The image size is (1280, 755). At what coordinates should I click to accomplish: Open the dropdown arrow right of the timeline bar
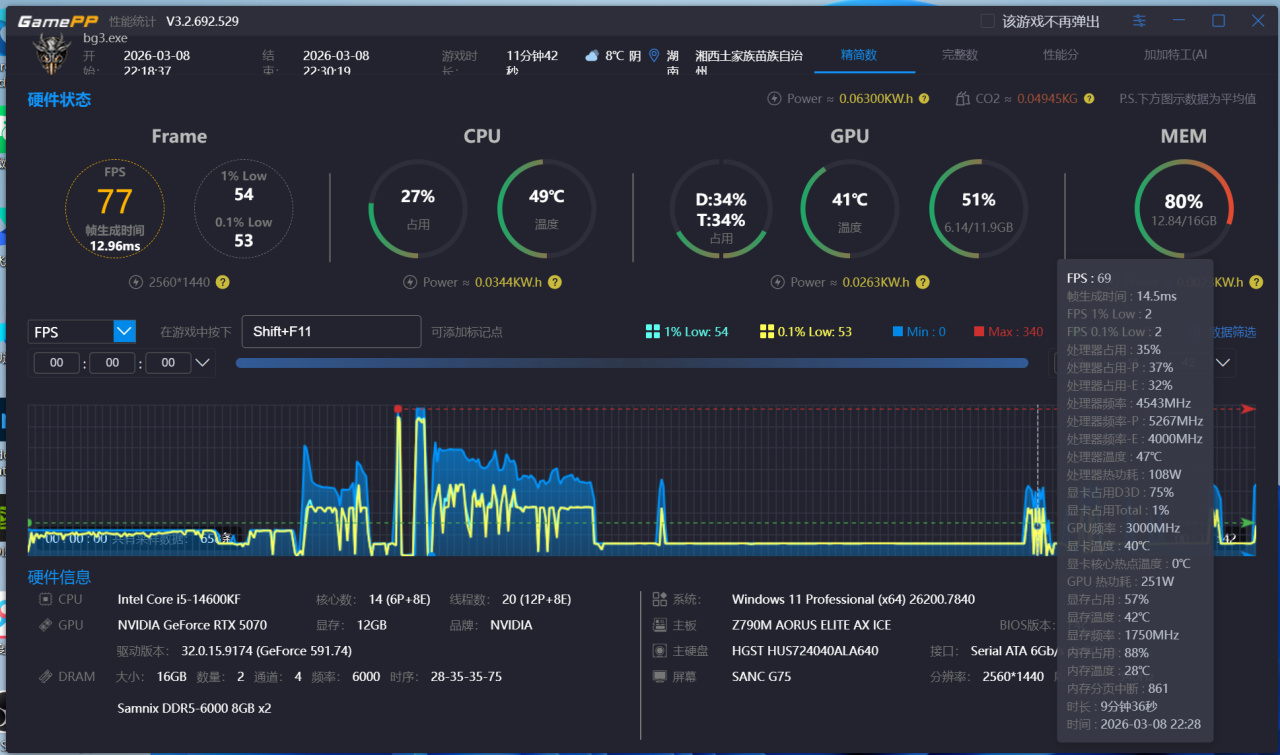(x=1223, y=363)
